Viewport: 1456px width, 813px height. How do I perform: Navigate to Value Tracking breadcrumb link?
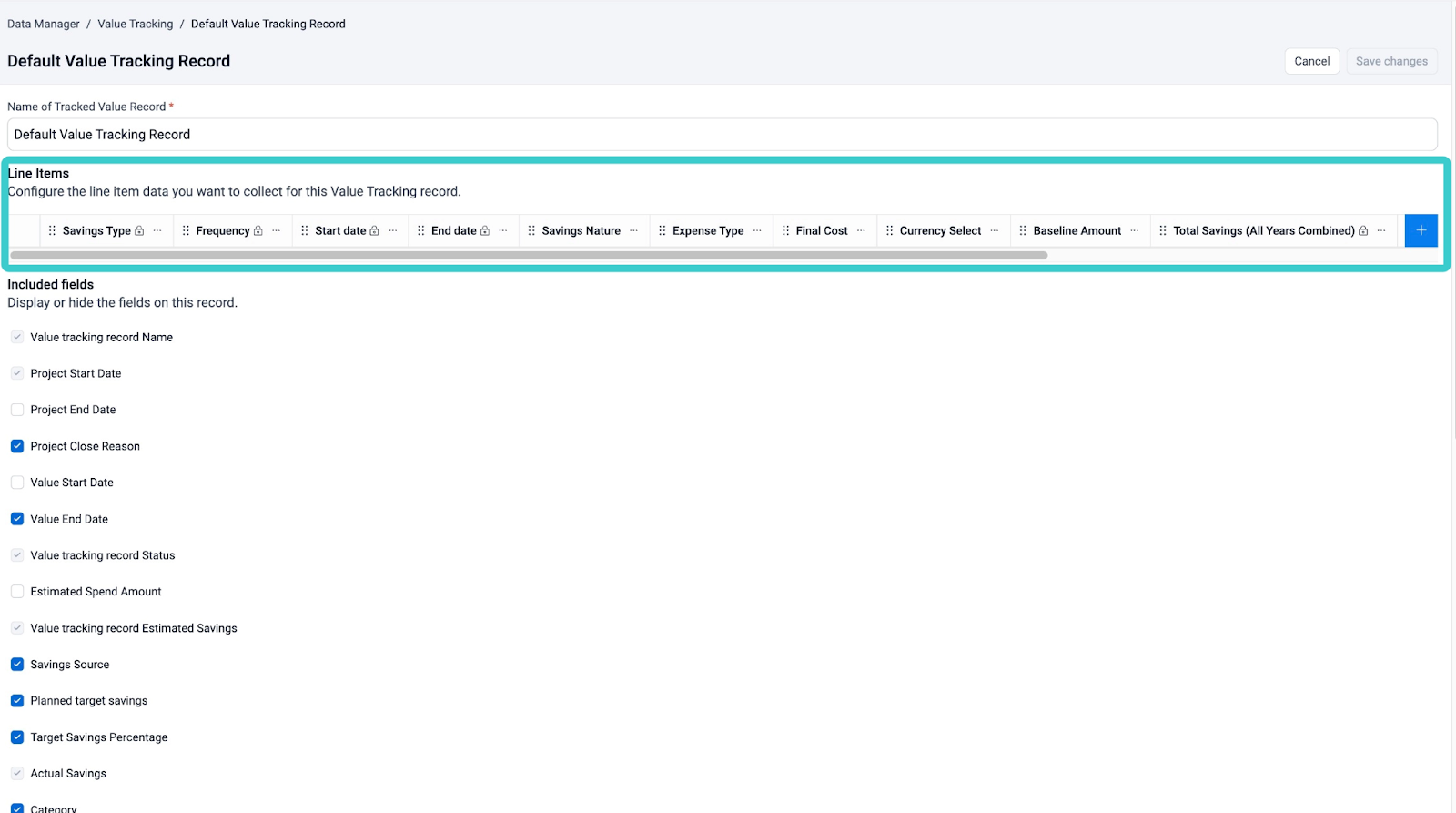coord(135,24)
